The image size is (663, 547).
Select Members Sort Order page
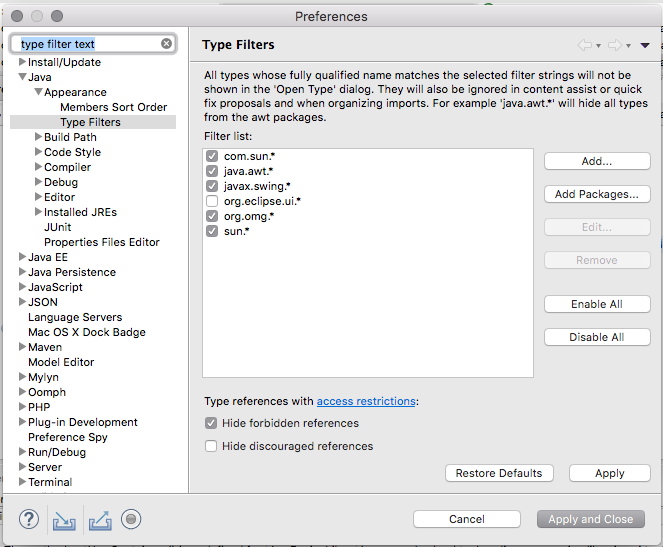[x=113, y=107]
